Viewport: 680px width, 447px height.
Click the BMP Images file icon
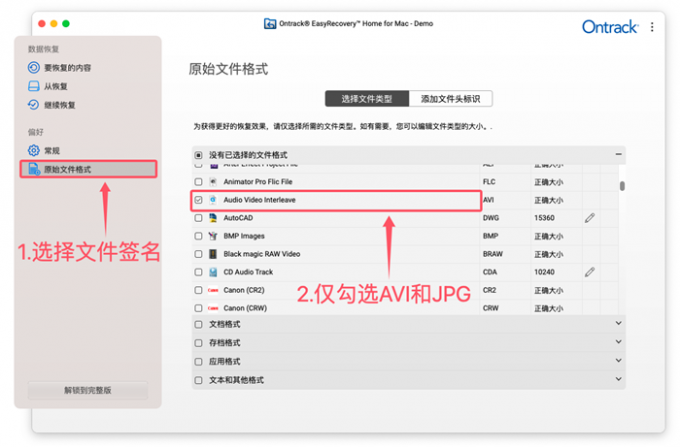213,236
